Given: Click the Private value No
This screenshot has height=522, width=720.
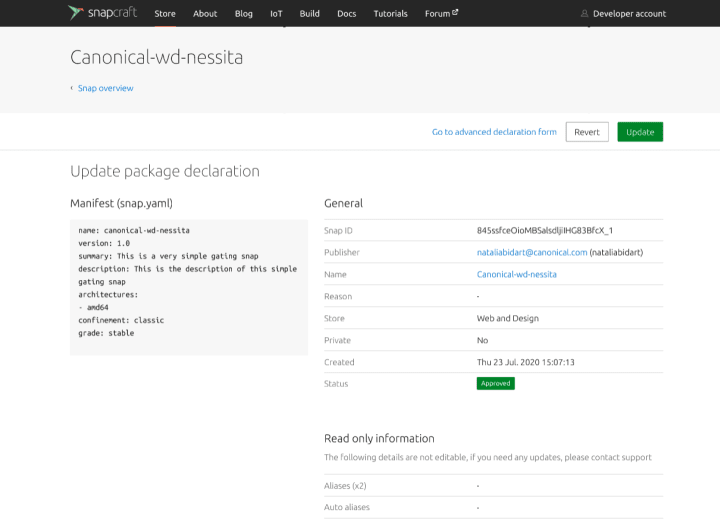Looking at the screenshot, I should [482, 340].
